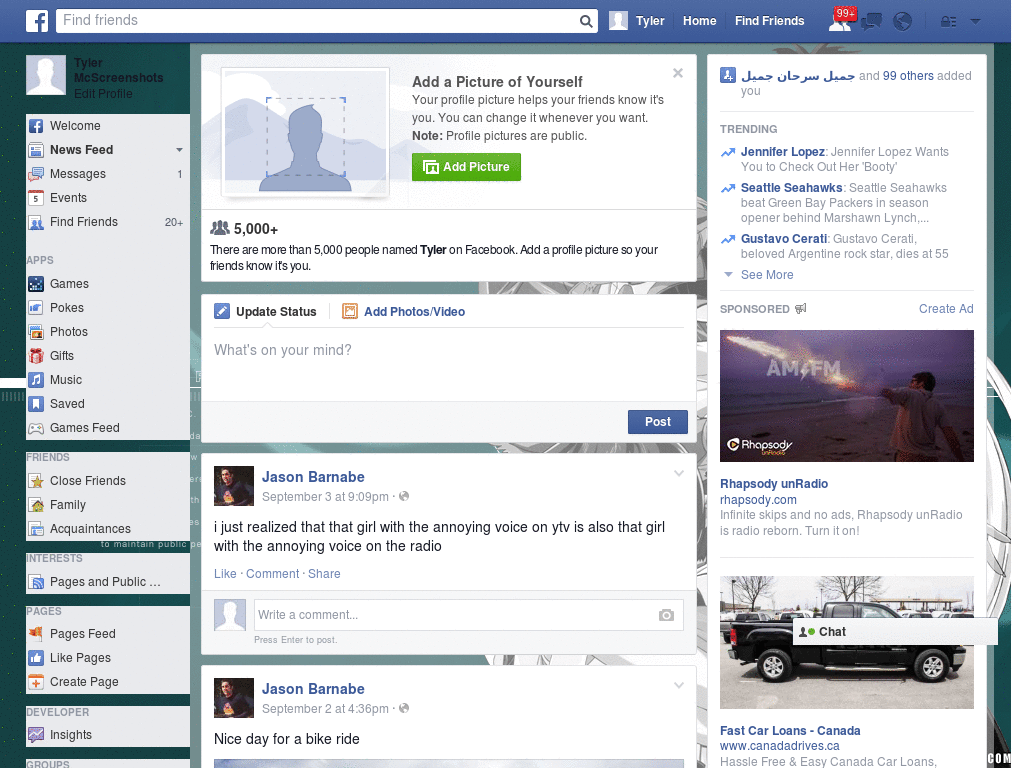Click the Close Friends star icon
The width and height of the screenshot is (1024, 768).
point(36,481)
